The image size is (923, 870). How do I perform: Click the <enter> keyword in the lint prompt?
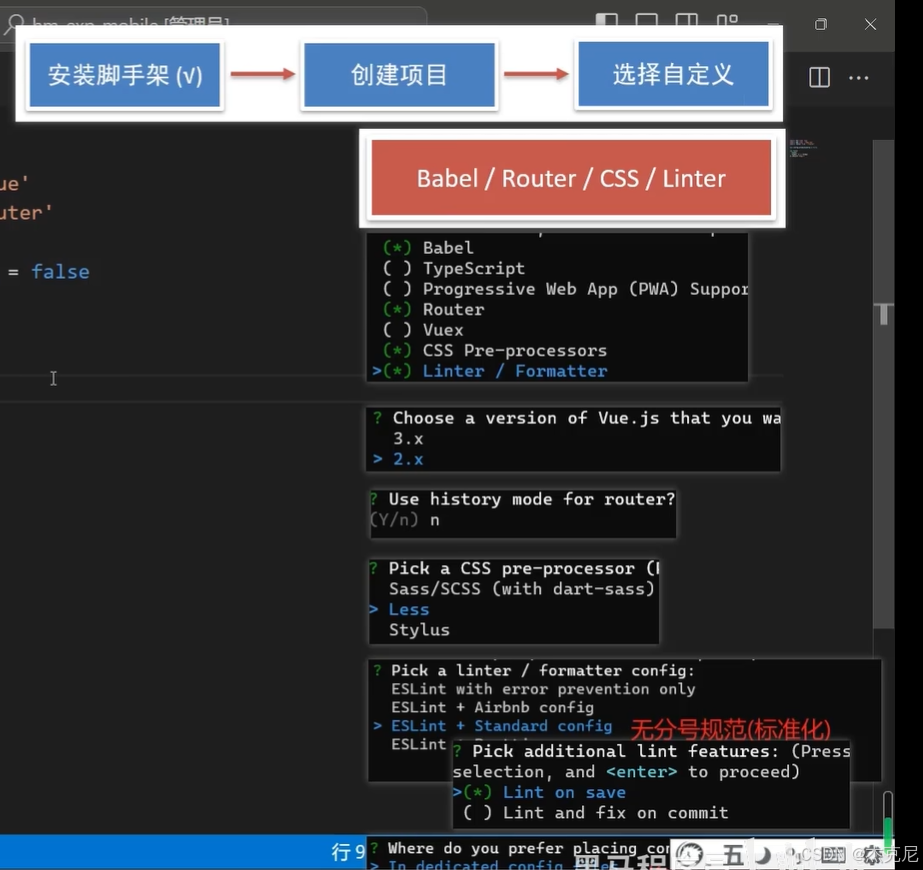pos(642,772)
